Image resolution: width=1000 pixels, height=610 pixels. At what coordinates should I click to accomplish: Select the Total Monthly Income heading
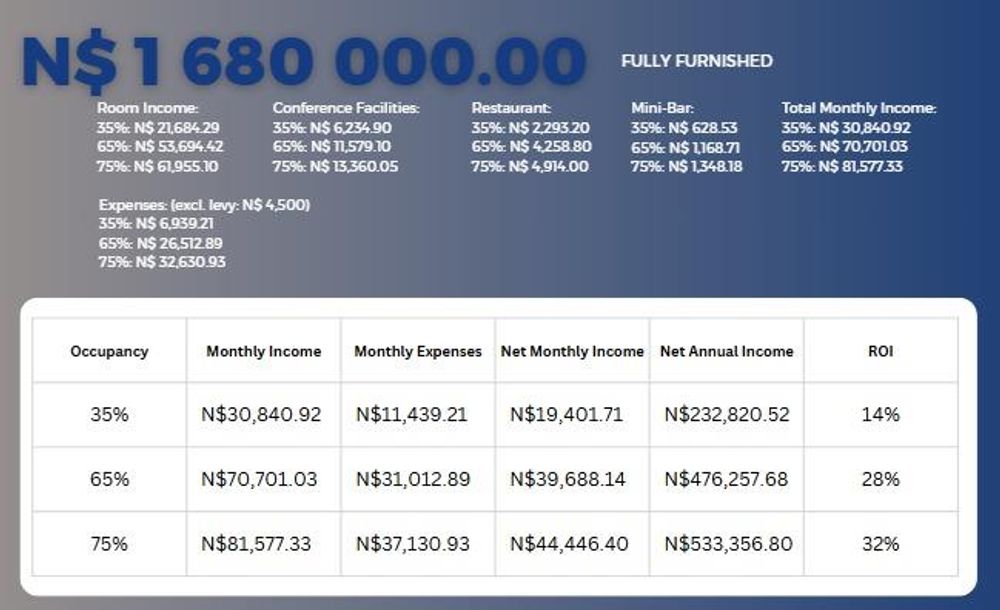tap(858, 108)
